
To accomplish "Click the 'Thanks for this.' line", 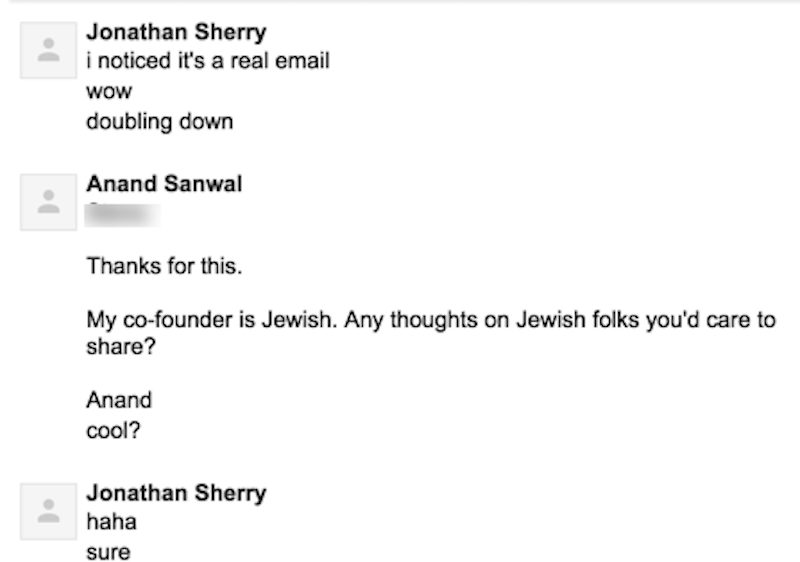I will tap(164, 266).
